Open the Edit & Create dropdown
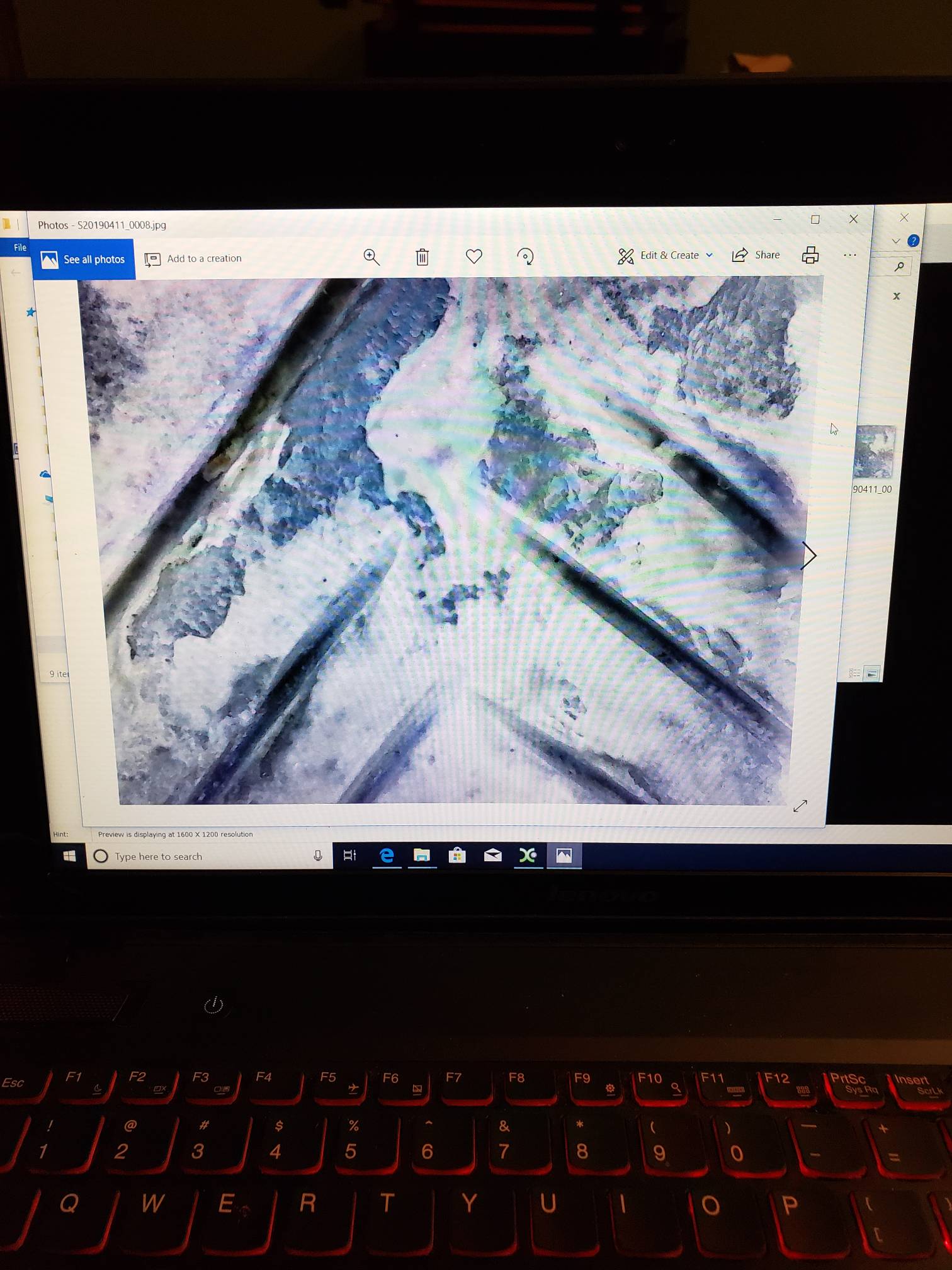This screenshot has height=1270, width=952. pos(665,255)
